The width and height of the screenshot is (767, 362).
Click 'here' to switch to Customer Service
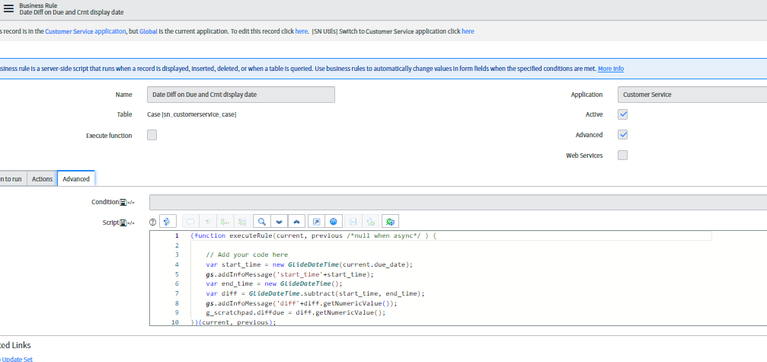[x=468, y=31]
